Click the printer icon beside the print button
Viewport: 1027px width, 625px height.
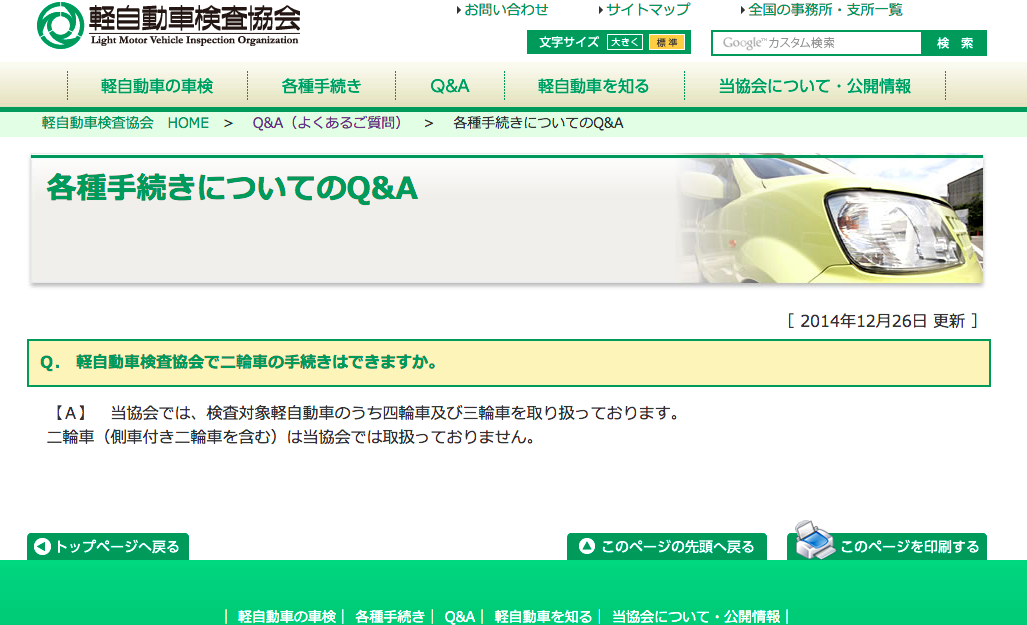(x=814, y=540)
